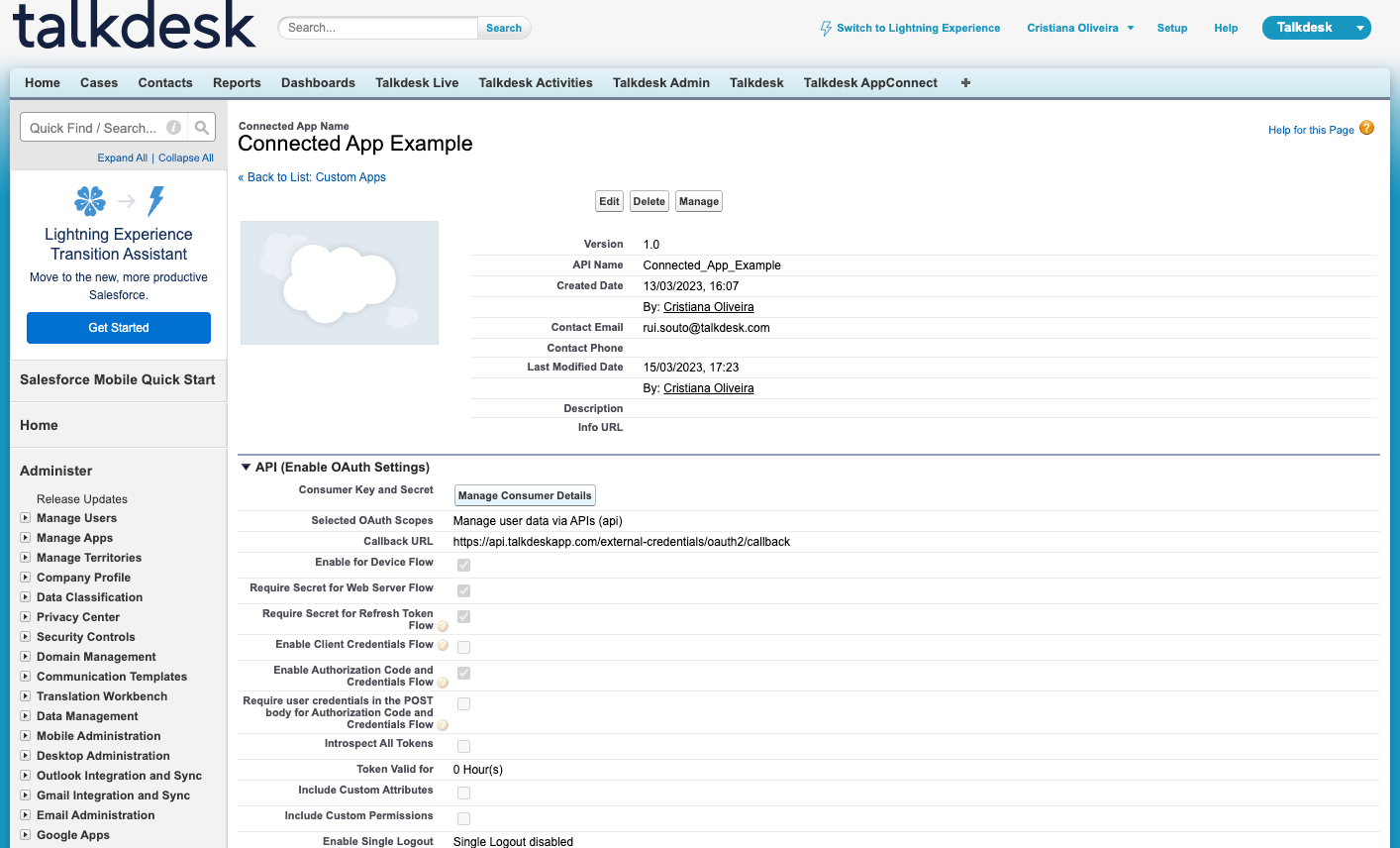1400x848 pixels.
Task: Open the Dashboards tab
Action: (318, 82)
